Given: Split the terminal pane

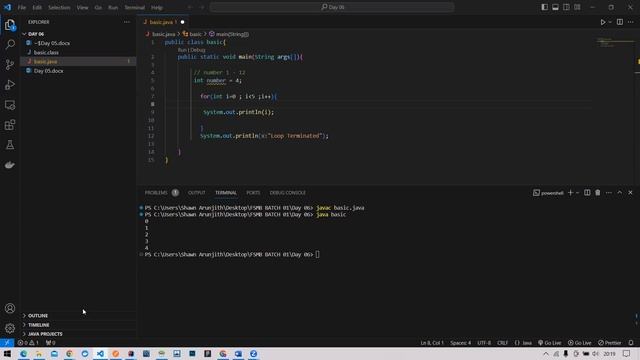Looking at the screenshot, I should [587, 193].
